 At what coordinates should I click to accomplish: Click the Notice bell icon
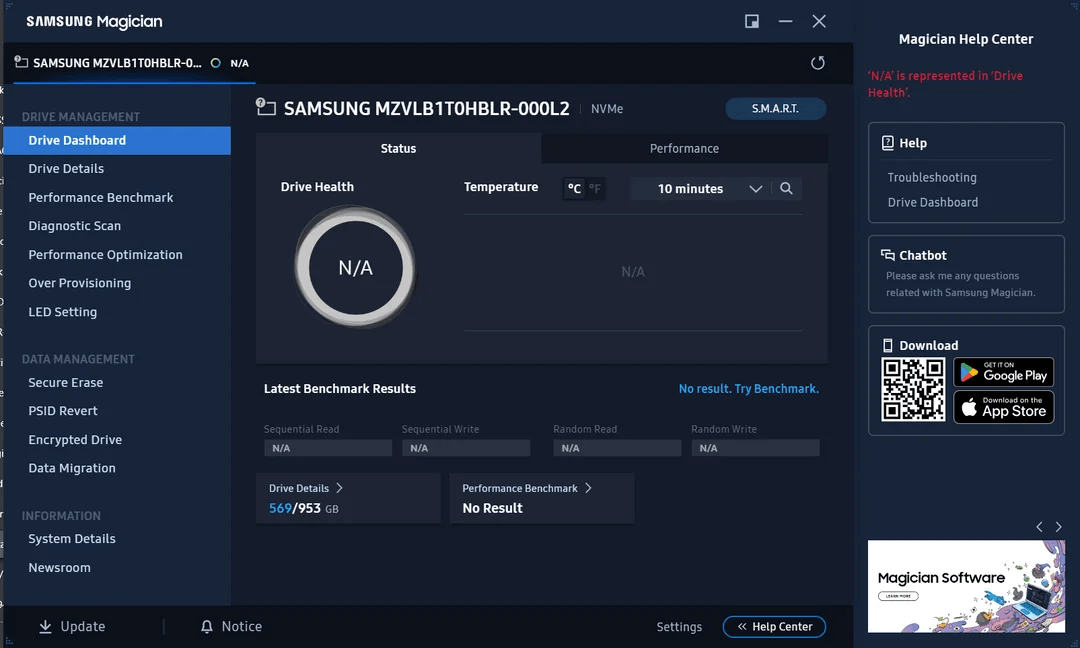[207, 627]
